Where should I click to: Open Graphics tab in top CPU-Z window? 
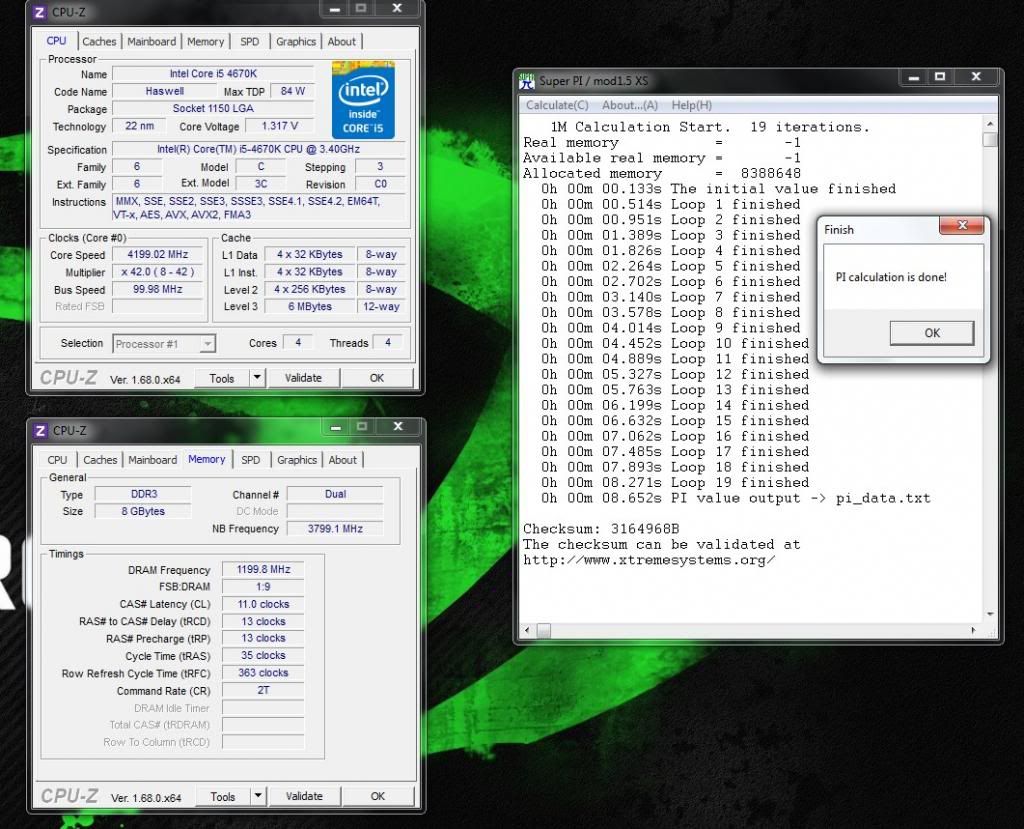point(296,42)
